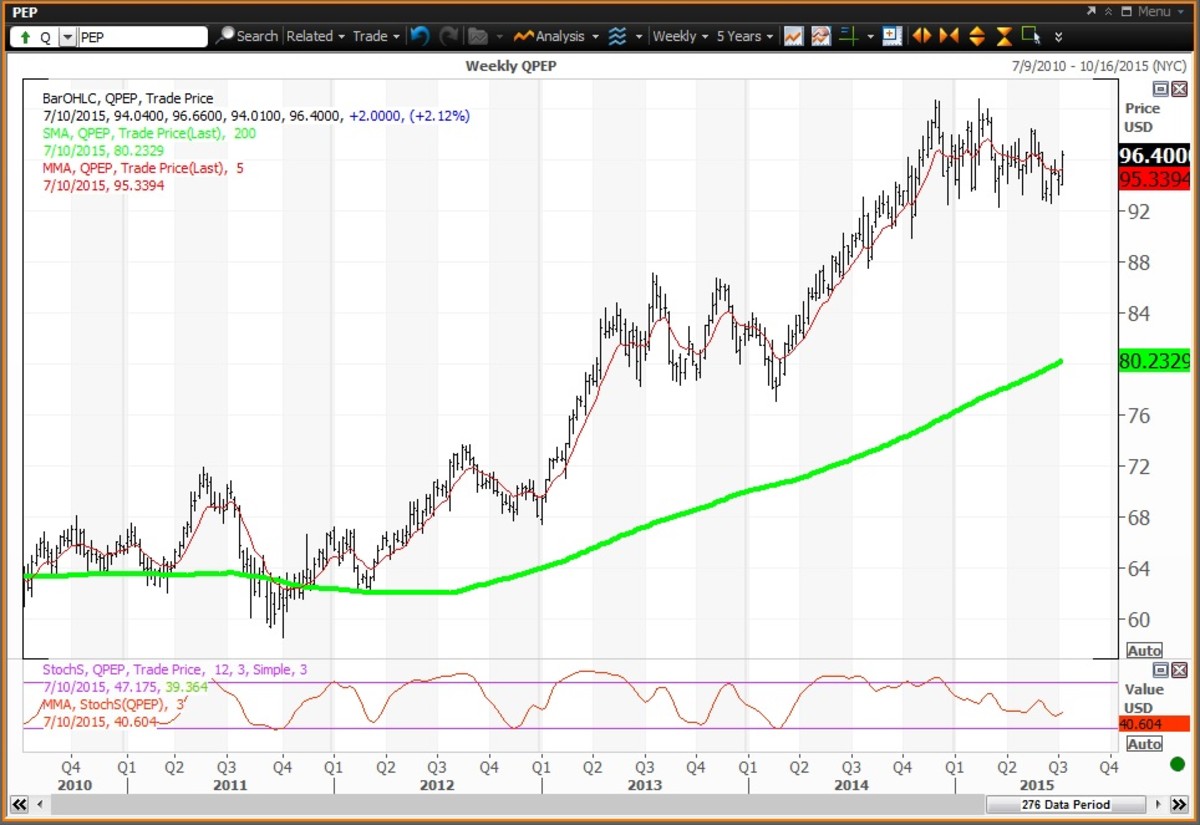Select the box zoom tool icon
The image size is (1200, 825).
1031,36
